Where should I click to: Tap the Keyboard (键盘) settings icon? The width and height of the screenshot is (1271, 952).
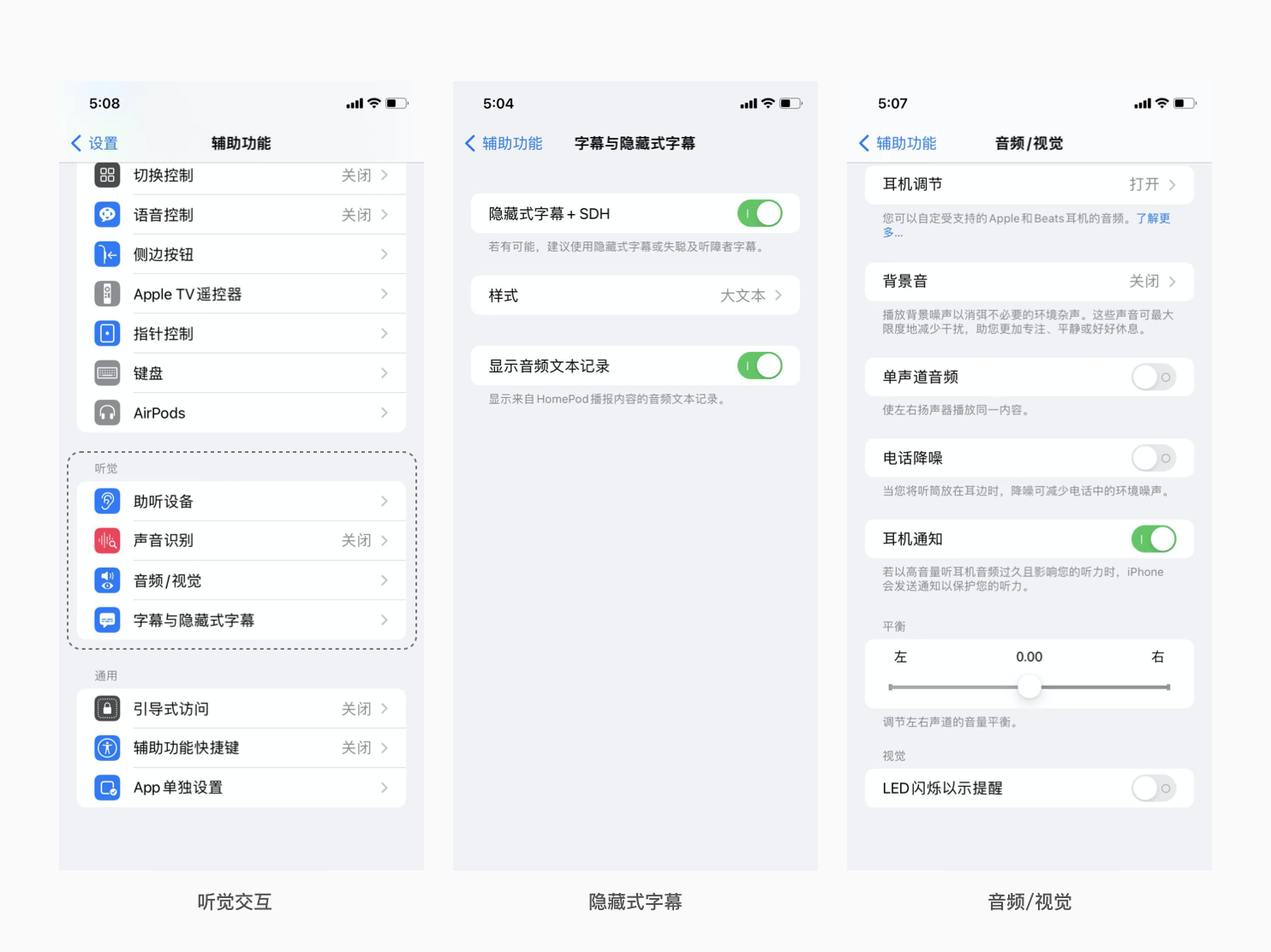(x=107, y=372)
